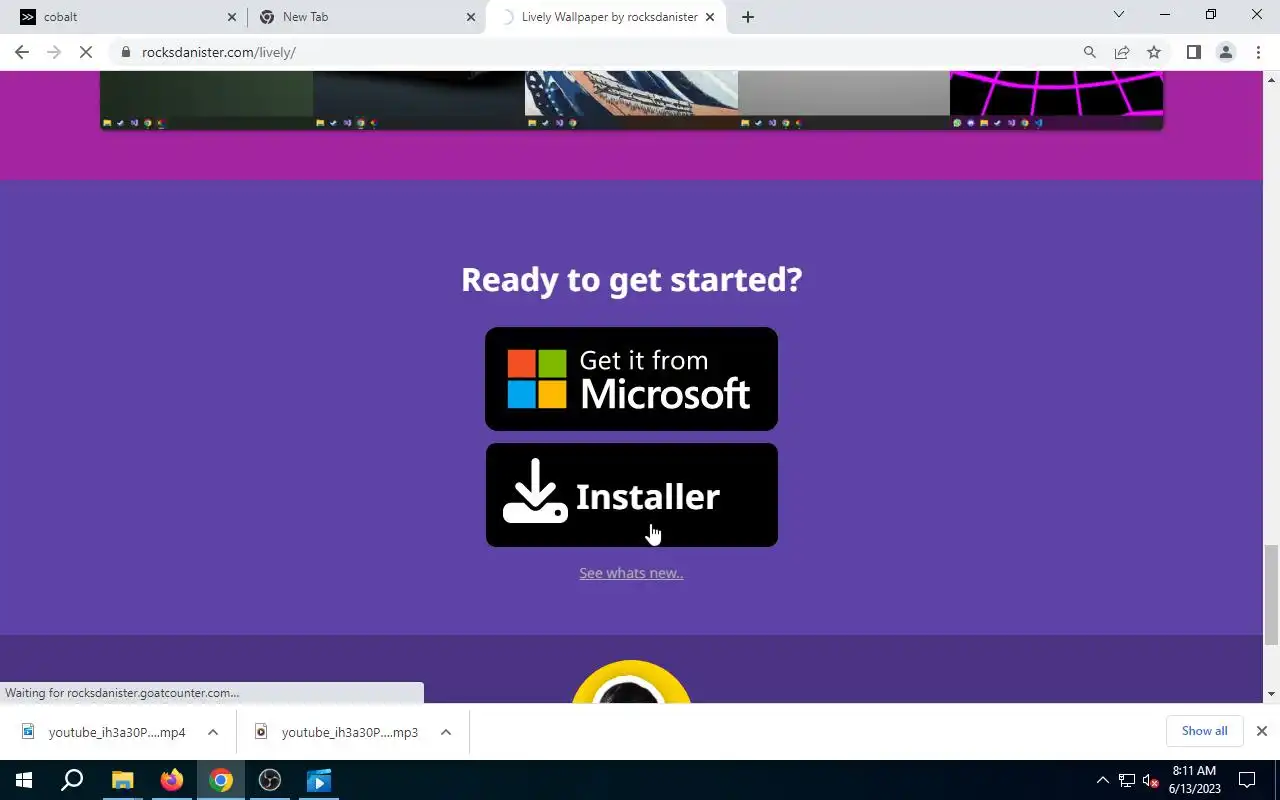Click scrollbar up arrow
Screen dimensions: 1280x800
point(1271,79)
